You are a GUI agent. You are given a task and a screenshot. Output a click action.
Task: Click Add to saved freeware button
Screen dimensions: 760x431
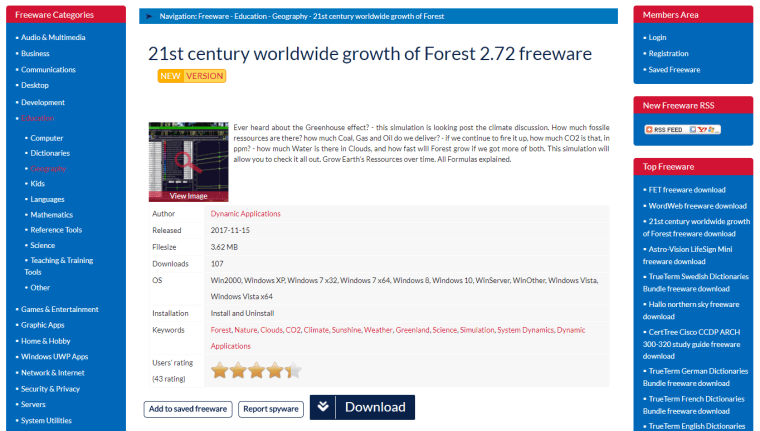(x=188, y=409)
